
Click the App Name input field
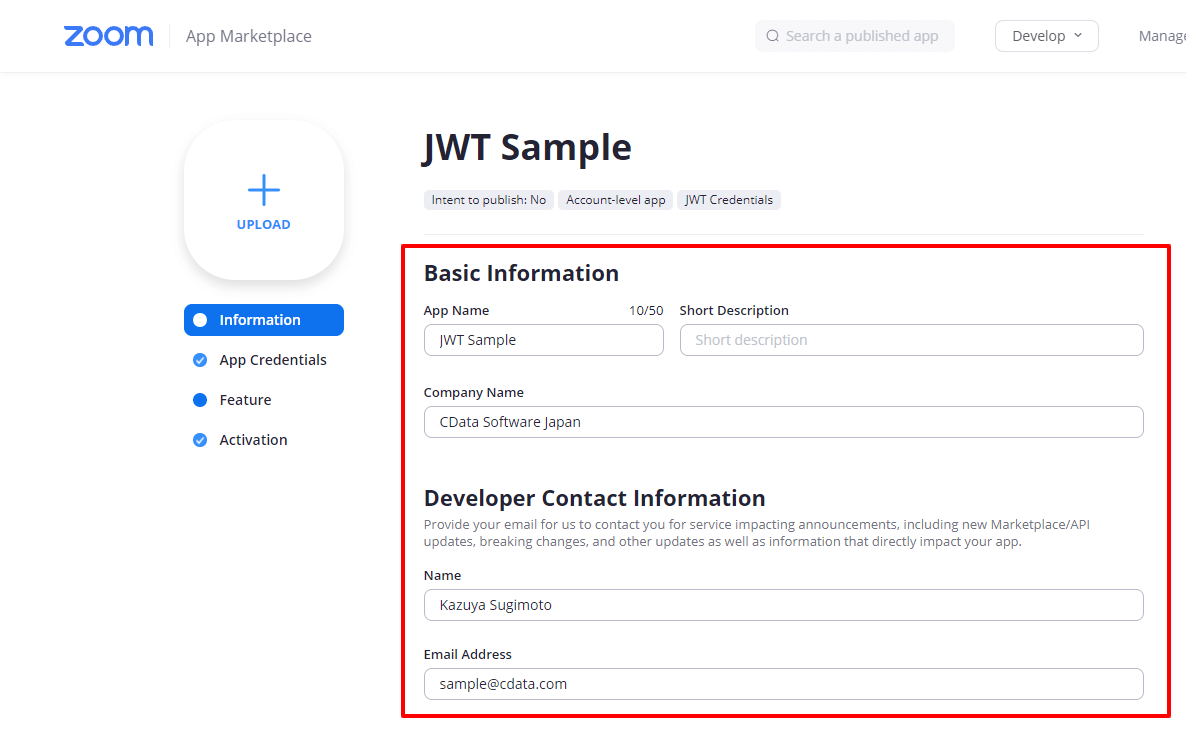(543, 340)
